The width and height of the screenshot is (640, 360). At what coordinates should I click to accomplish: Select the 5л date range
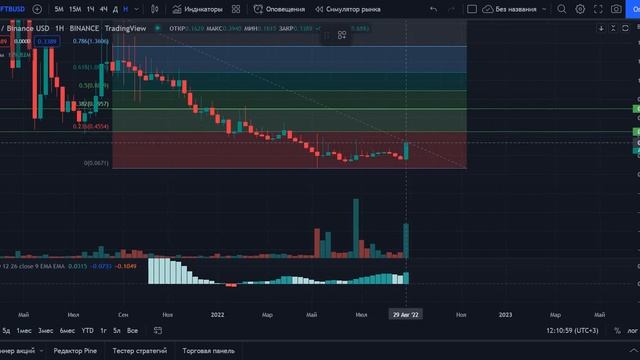coord(117,331)
